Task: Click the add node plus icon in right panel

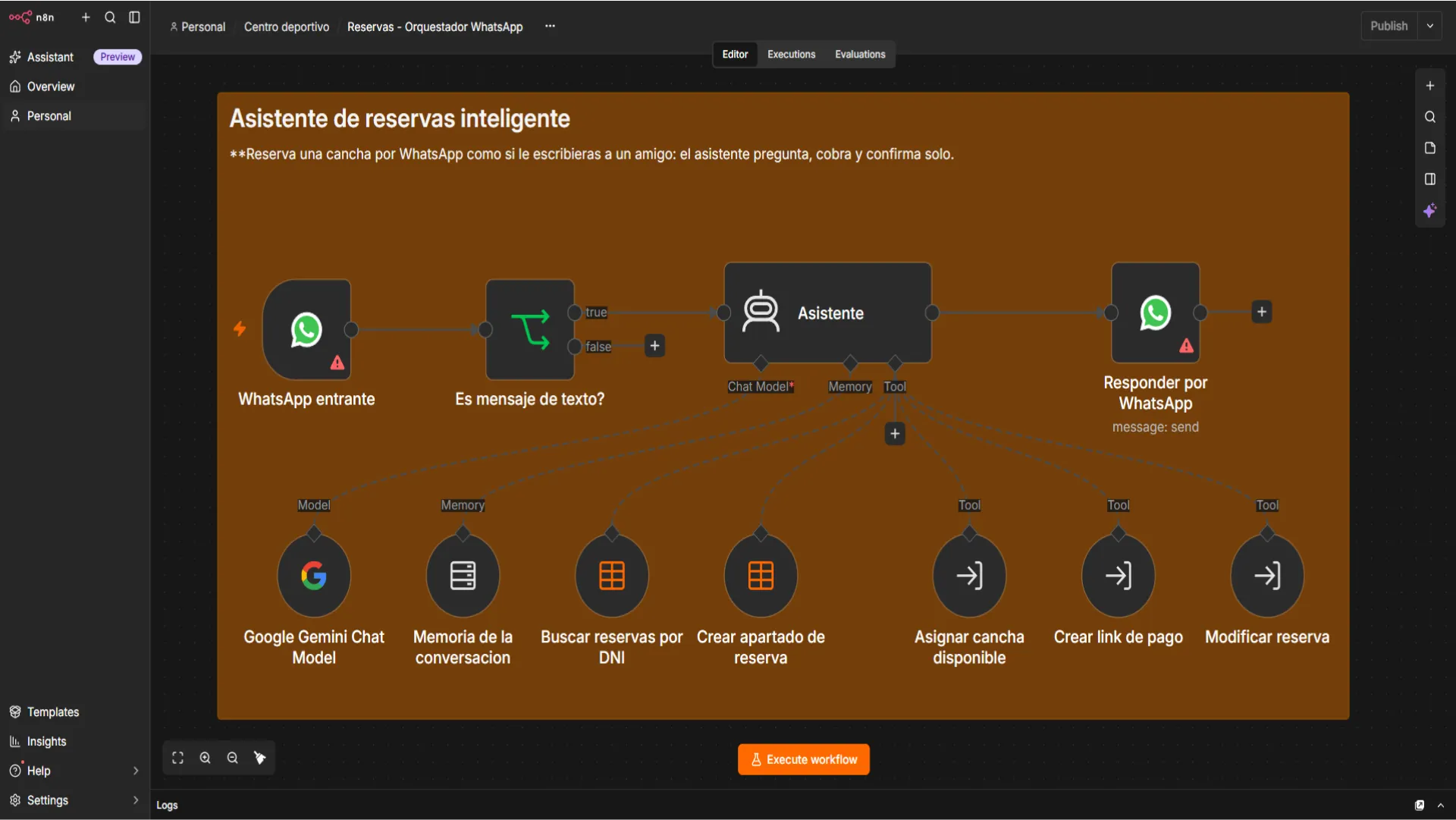Action: pyautogui.click(x=1429, y=86)
